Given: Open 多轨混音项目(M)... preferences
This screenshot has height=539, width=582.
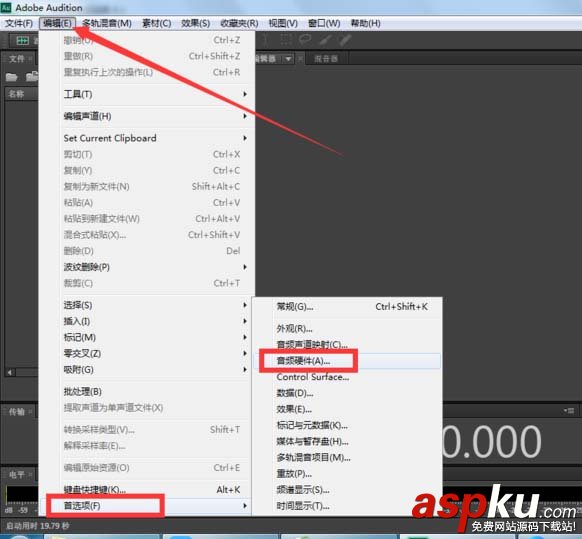Looking at the screenshot, I should (x=347, y=458).
